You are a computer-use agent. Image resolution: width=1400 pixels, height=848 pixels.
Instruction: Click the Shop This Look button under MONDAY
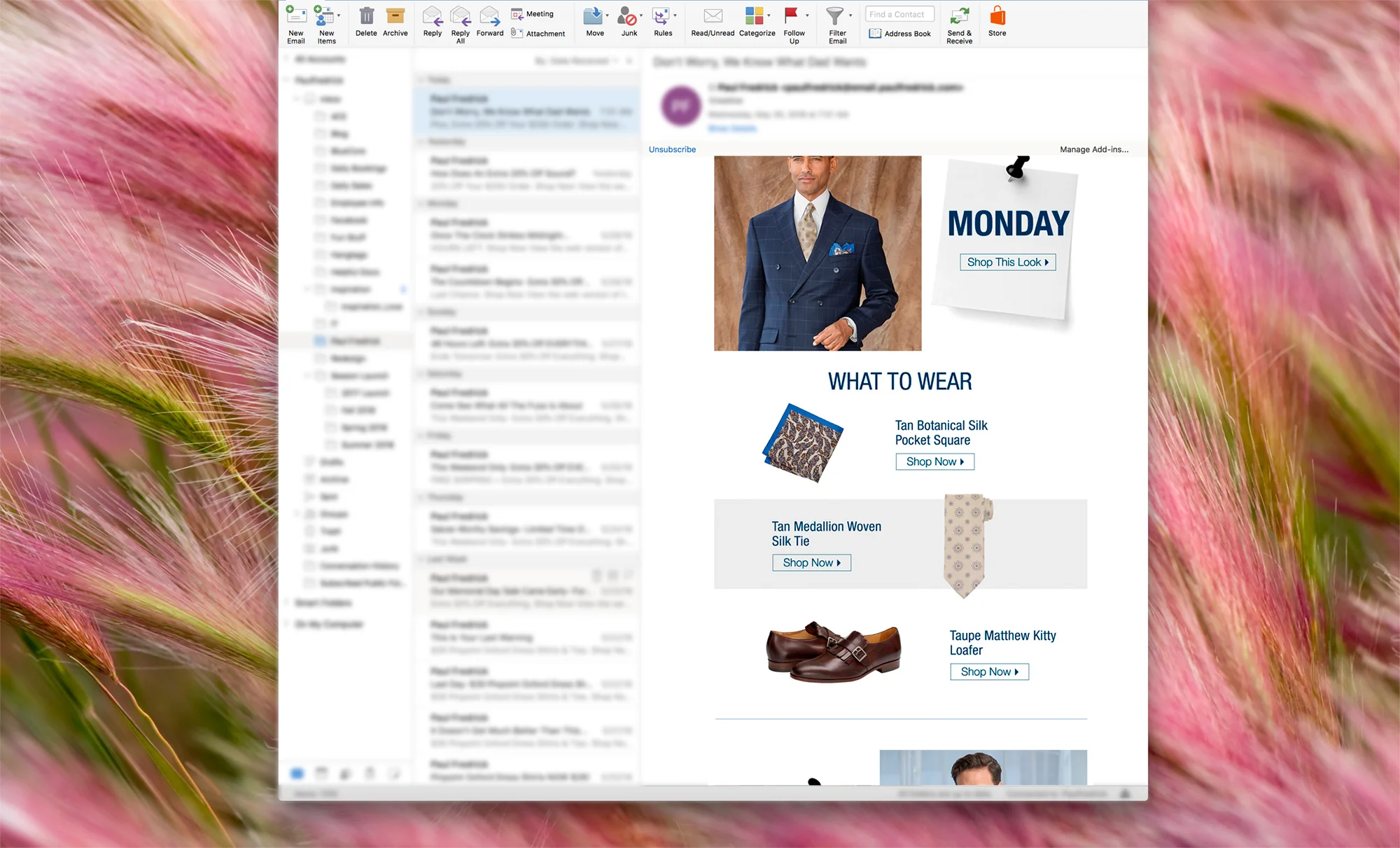click(1007, 262)
